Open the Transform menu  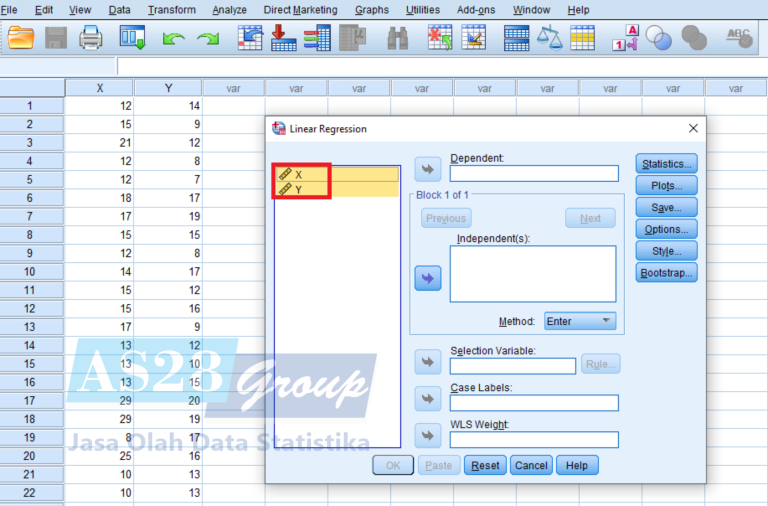tap(171, 10)
